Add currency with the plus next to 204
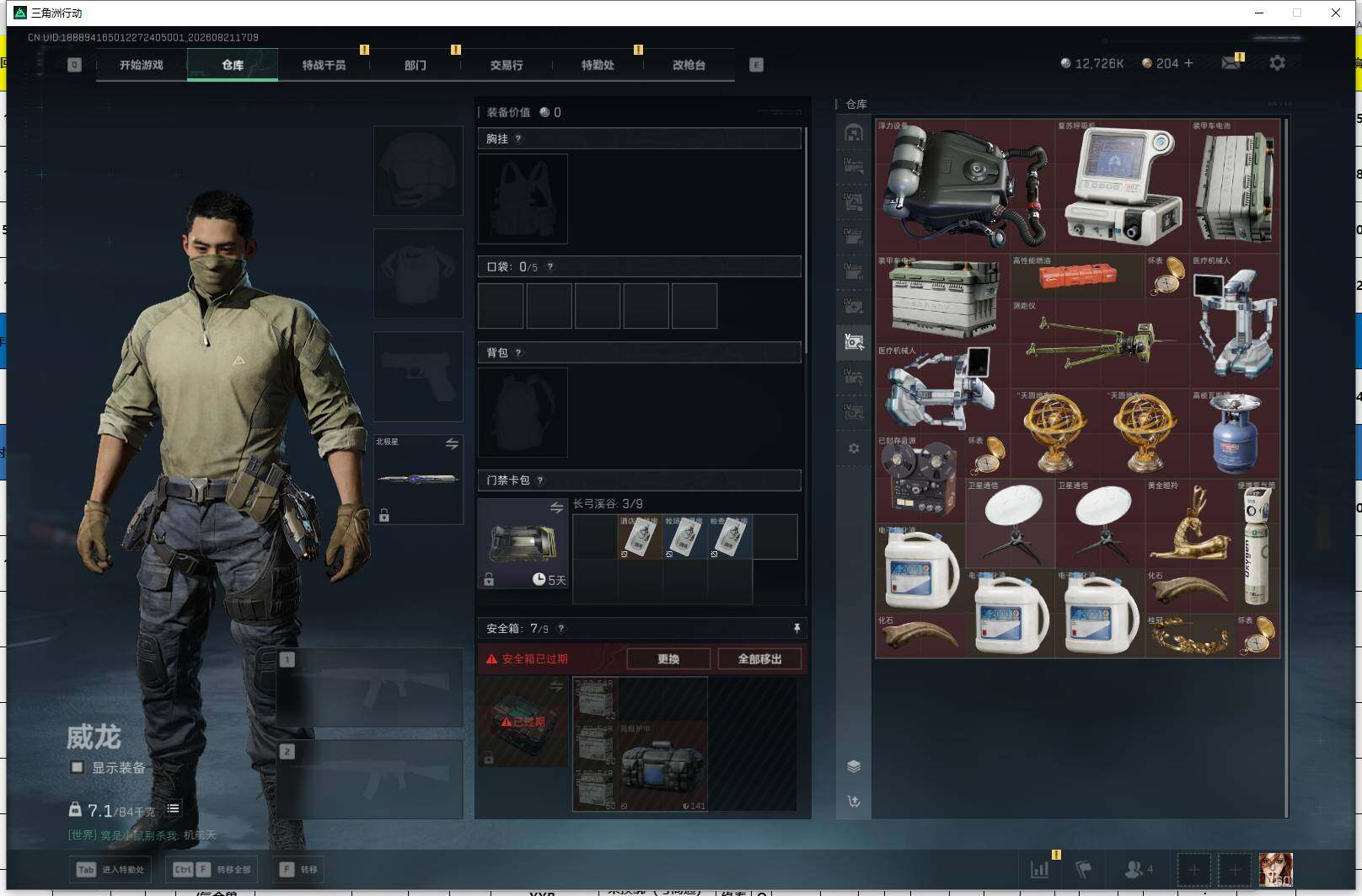 (x=1188, y=63)
